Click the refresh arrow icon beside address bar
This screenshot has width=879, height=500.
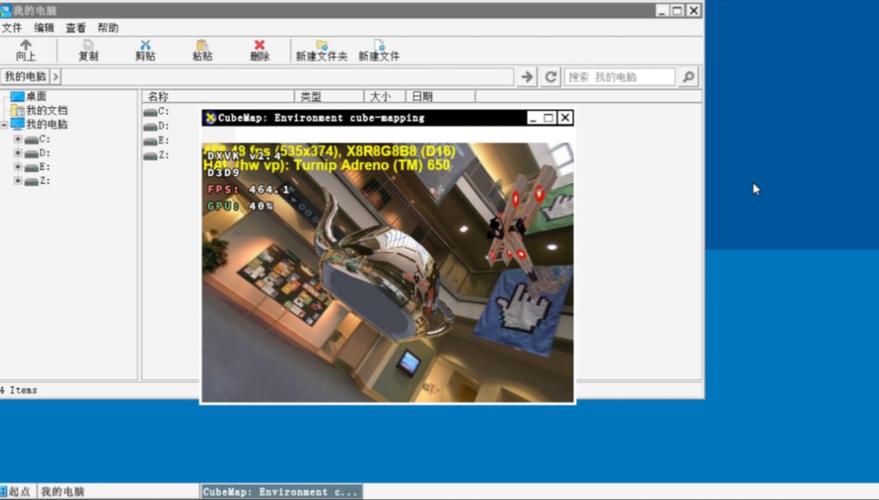pyautogui.click(x=550, y=77)
